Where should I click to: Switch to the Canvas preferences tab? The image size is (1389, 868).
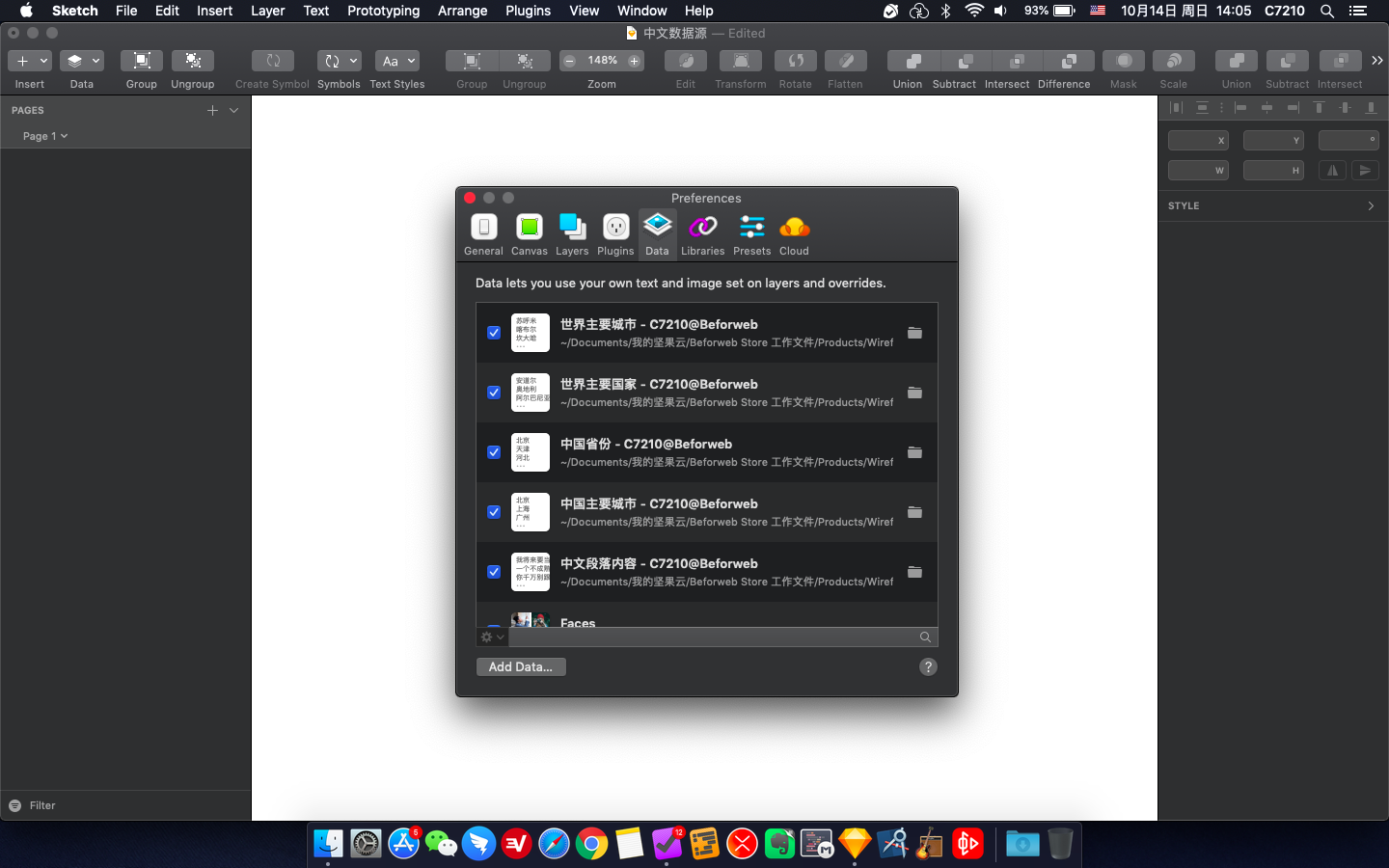[x=529, y=235]
